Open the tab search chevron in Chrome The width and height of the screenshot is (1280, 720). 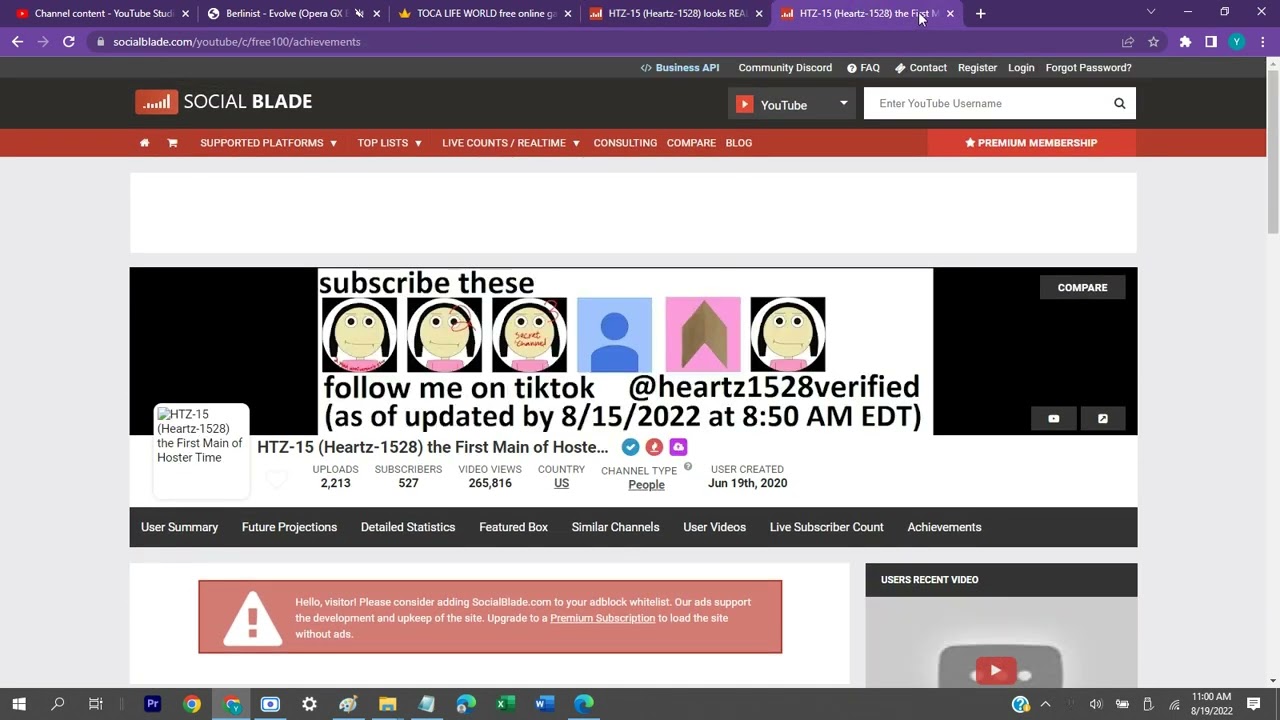pos(1151,13)
